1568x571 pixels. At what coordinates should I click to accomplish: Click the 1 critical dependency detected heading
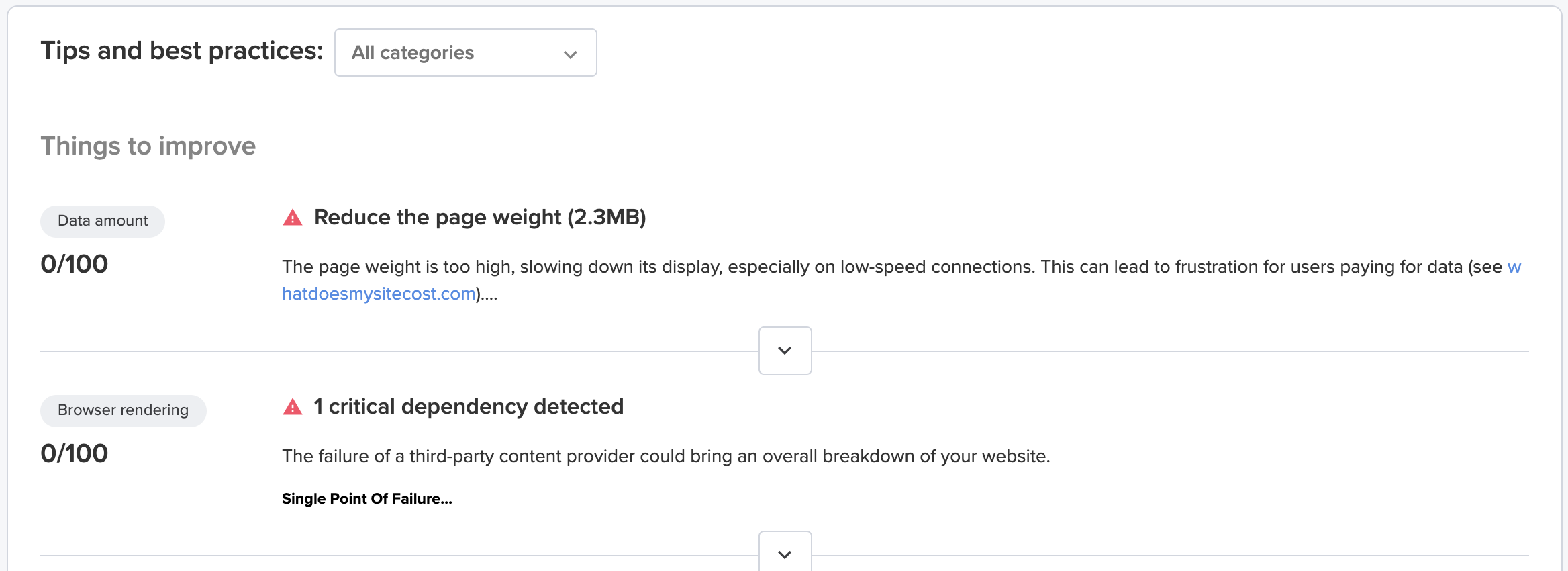(x=469, y=406)
